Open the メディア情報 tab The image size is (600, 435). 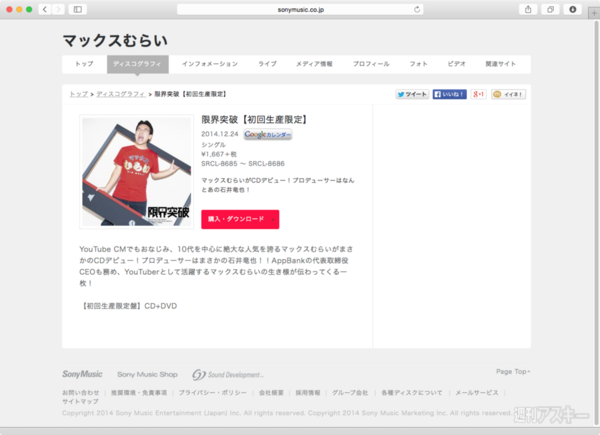(x=314, y=64)
